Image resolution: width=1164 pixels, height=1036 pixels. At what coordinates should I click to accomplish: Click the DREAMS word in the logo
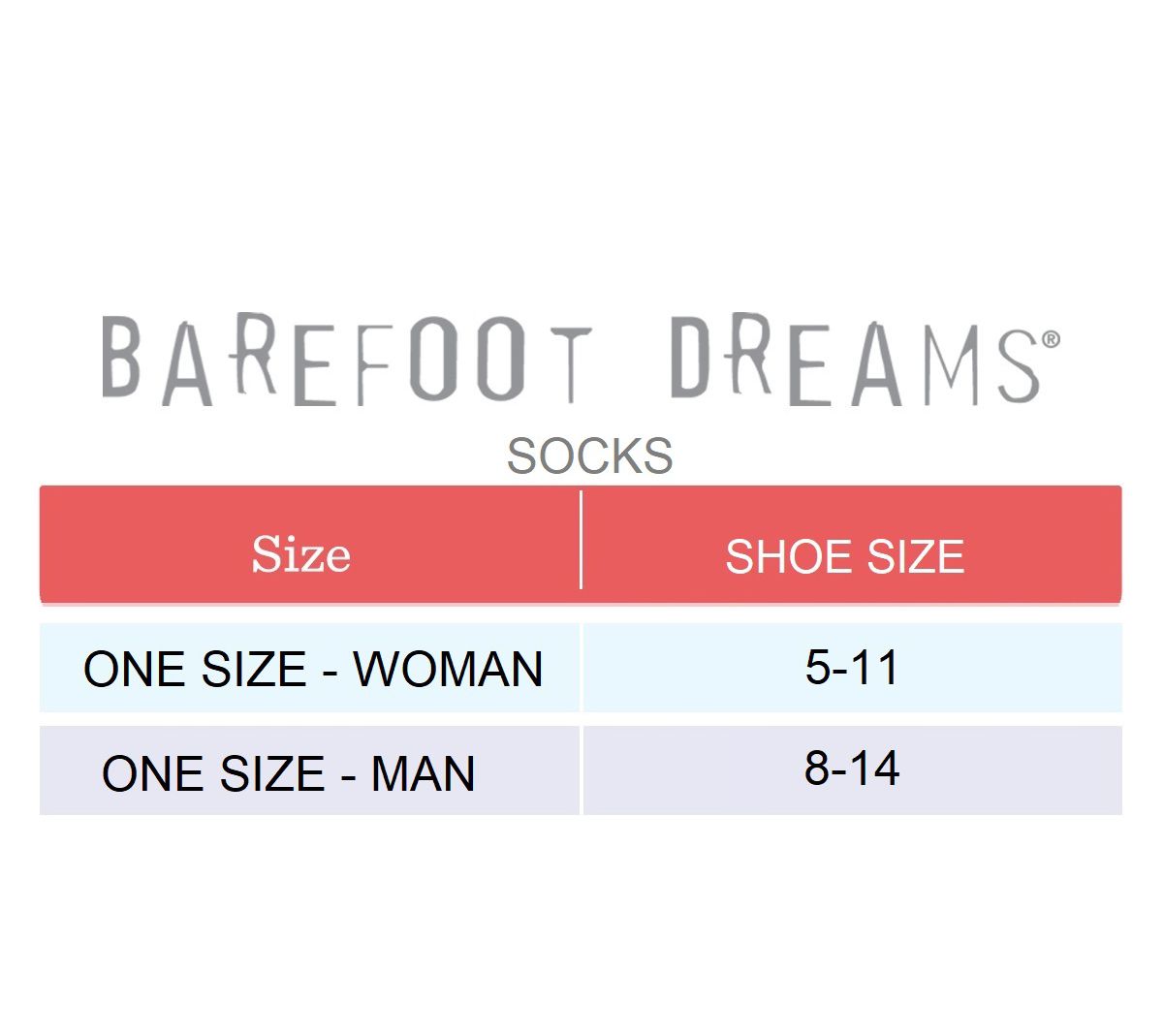point(855,361)
